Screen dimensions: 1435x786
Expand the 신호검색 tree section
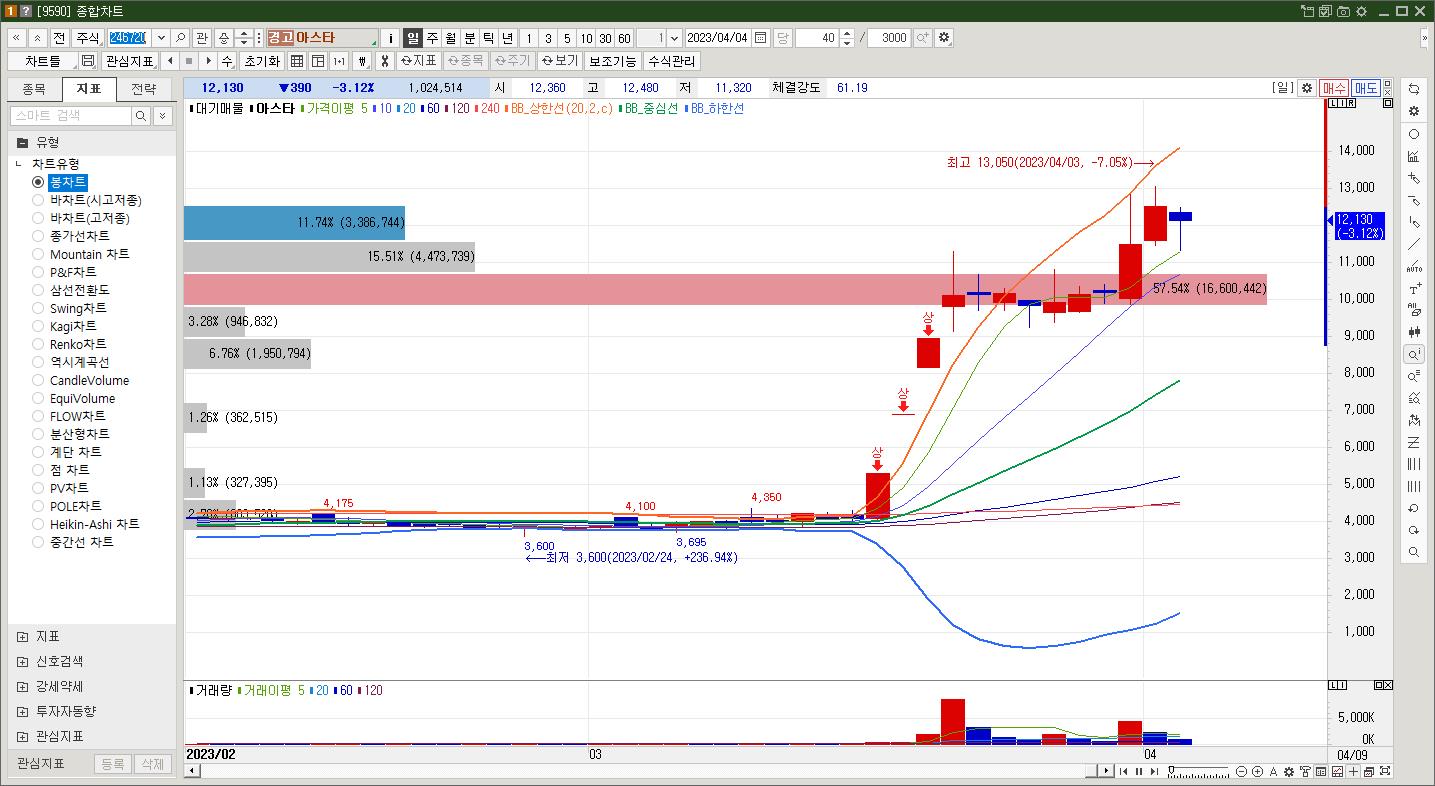pos(23,661)
